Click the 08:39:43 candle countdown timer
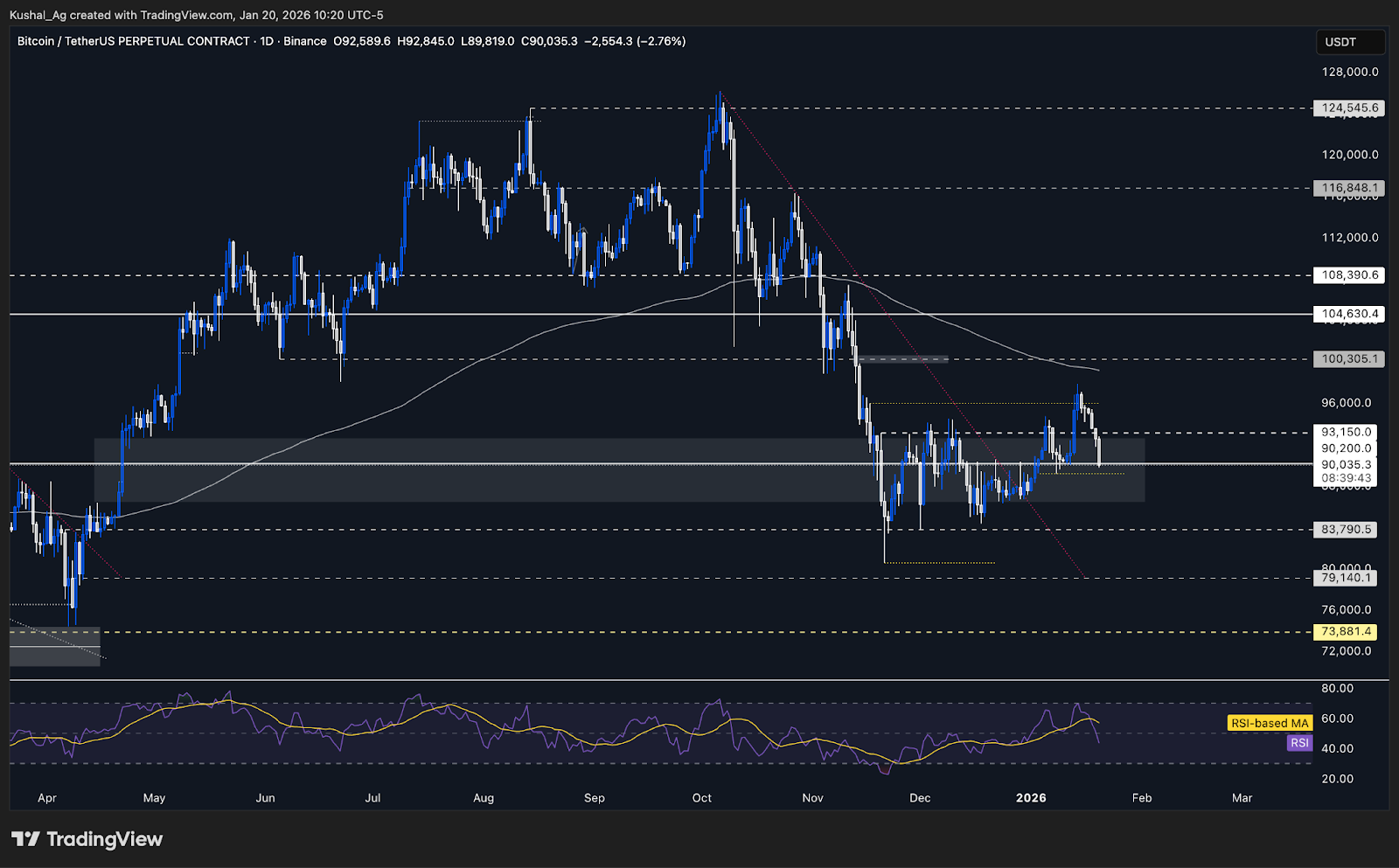The height and width of the screenshot is (868, 1399). [x=1346, y=478]
